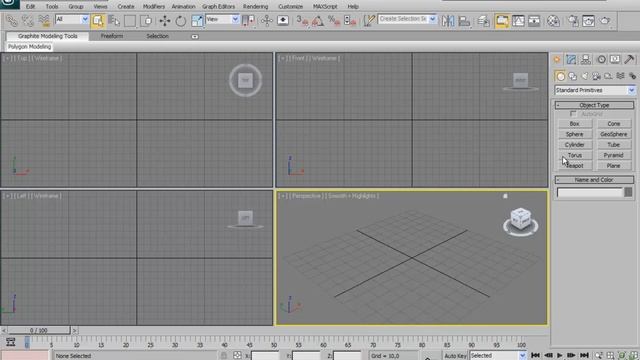Collapse the Object Type rollout
The height and width of the screenshot is (360, 640).
[x=594, y=105]
